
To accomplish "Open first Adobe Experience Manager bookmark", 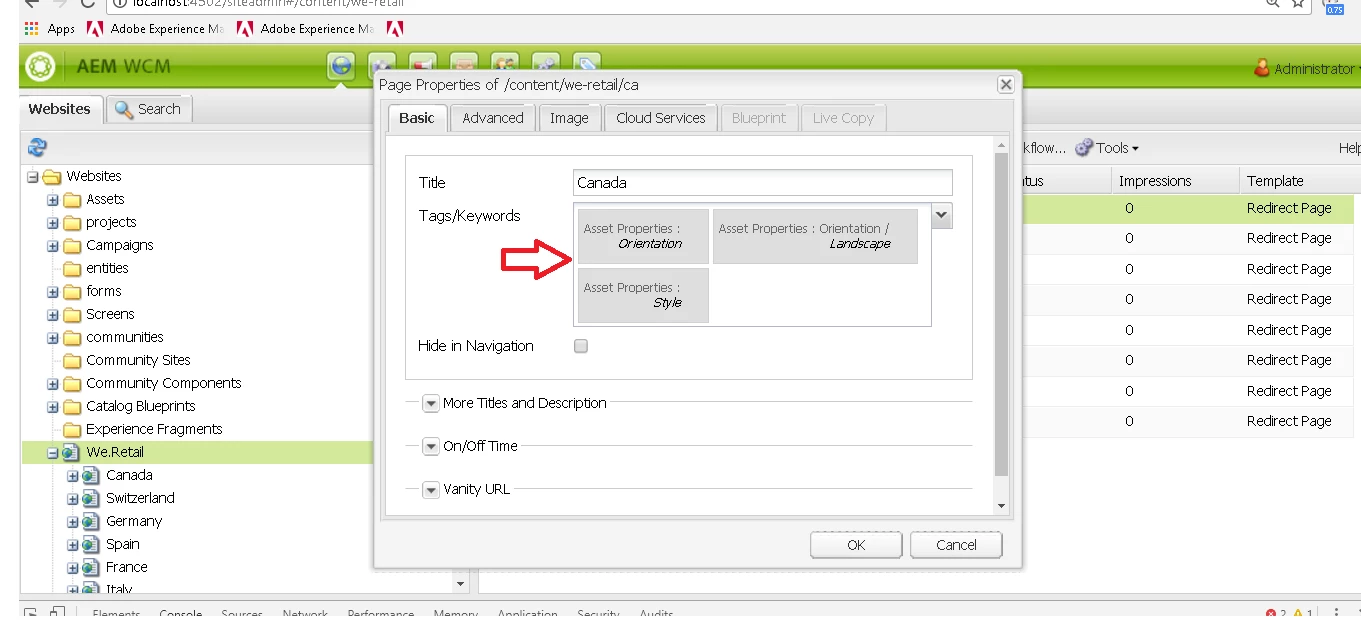I will 156,29.
